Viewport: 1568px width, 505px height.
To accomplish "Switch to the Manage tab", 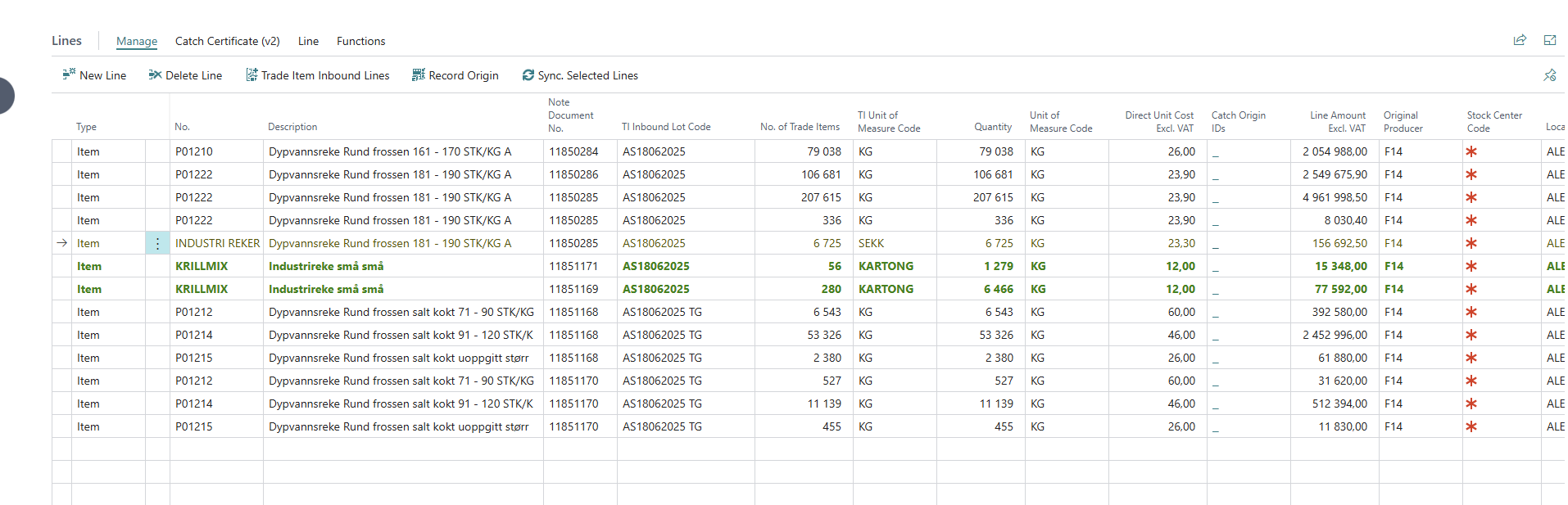I will click(137, 41).
